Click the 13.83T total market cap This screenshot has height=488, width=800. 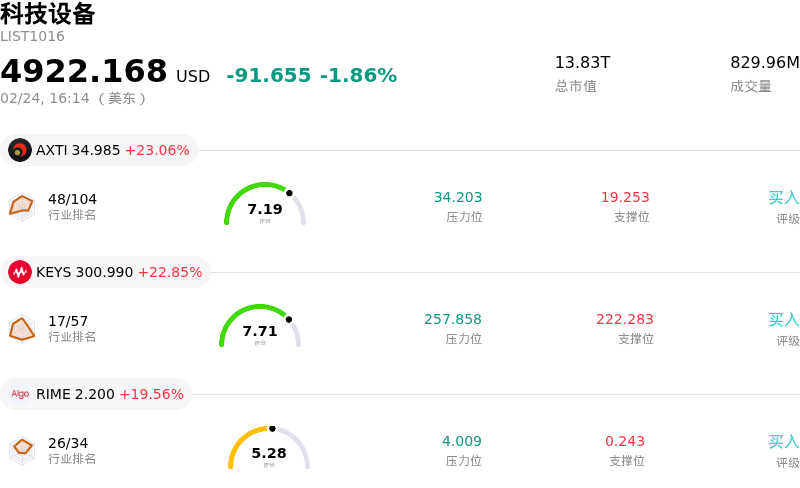(582, 62)
